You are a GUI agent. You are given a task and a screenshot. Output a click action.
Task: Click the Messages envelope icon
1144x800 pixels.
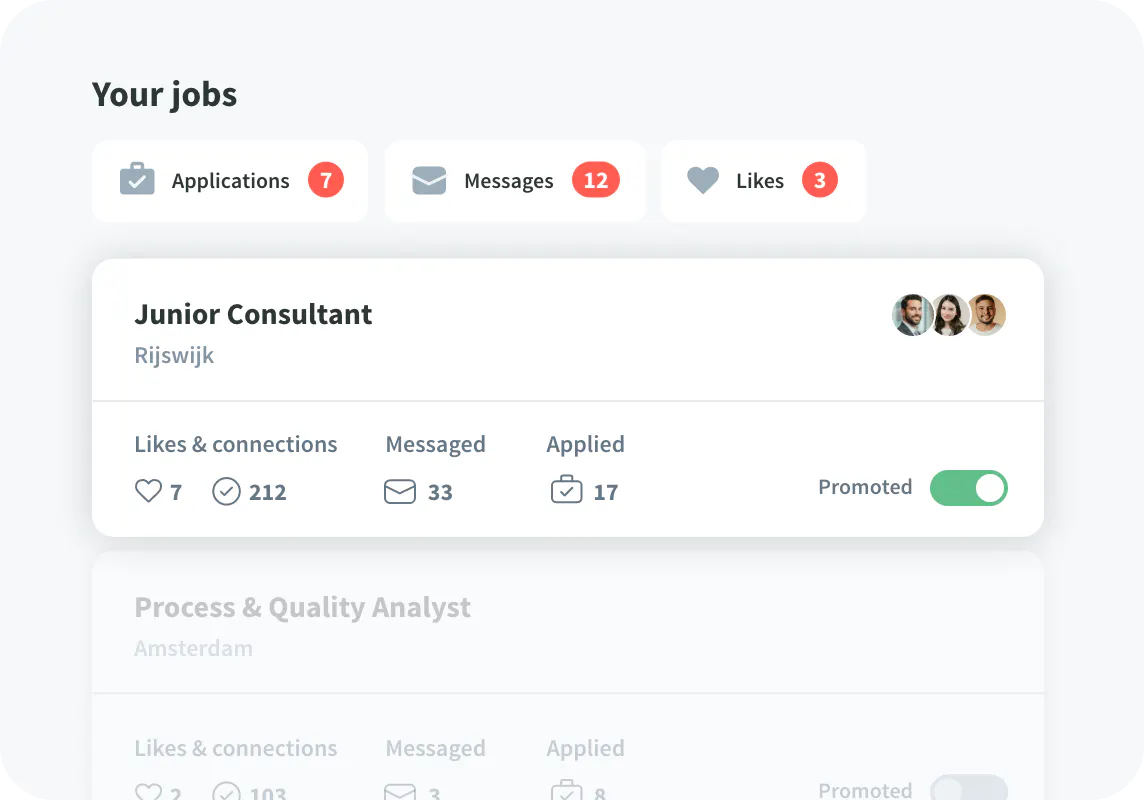click(x=429, y=180)
